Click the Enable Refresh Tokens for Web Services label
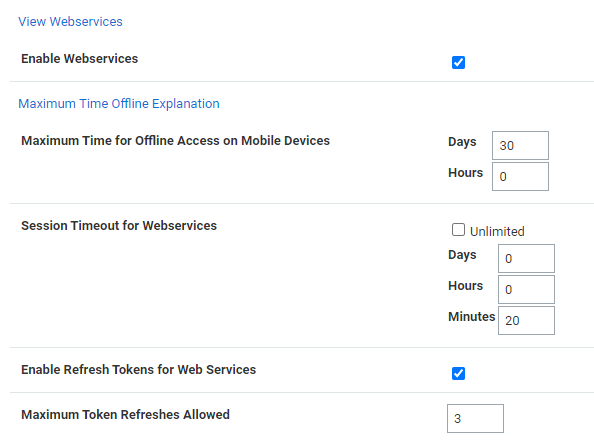This screenshot has height=444, width=594. point(139,369)
